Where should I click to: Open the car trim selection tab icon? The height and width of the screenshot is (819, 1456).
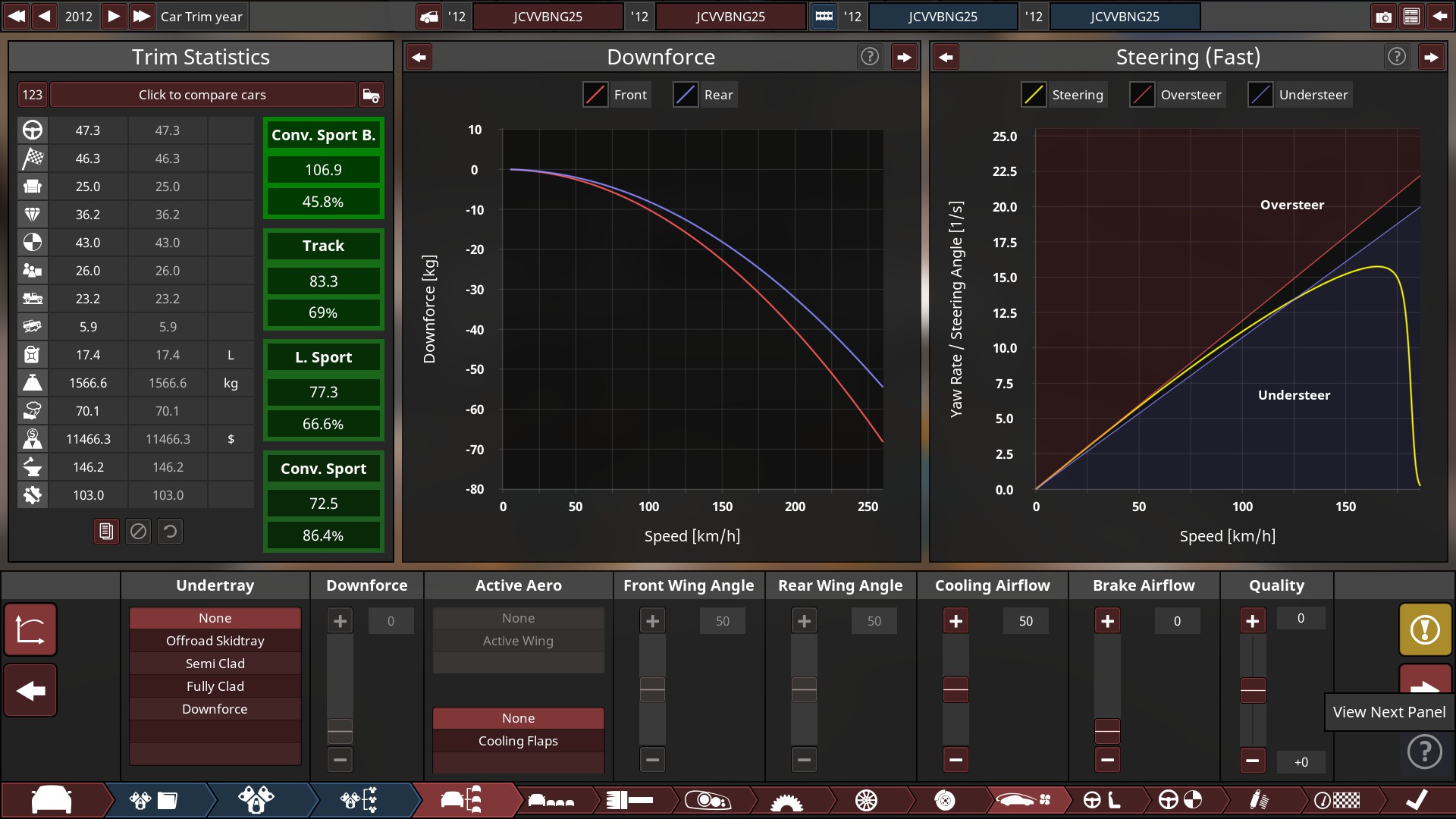click(461, 800)
